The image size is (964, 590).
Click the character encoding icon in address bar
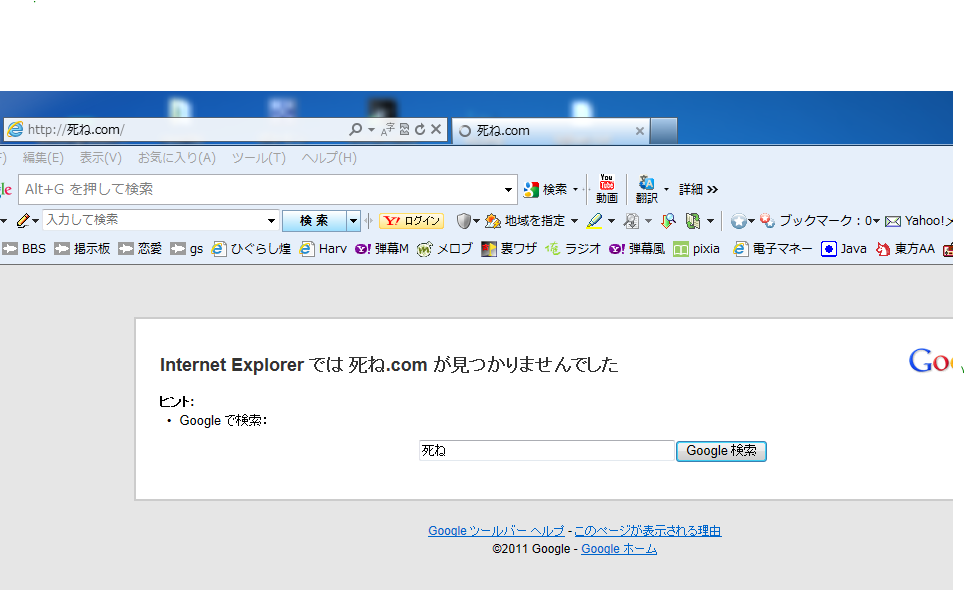387,129
